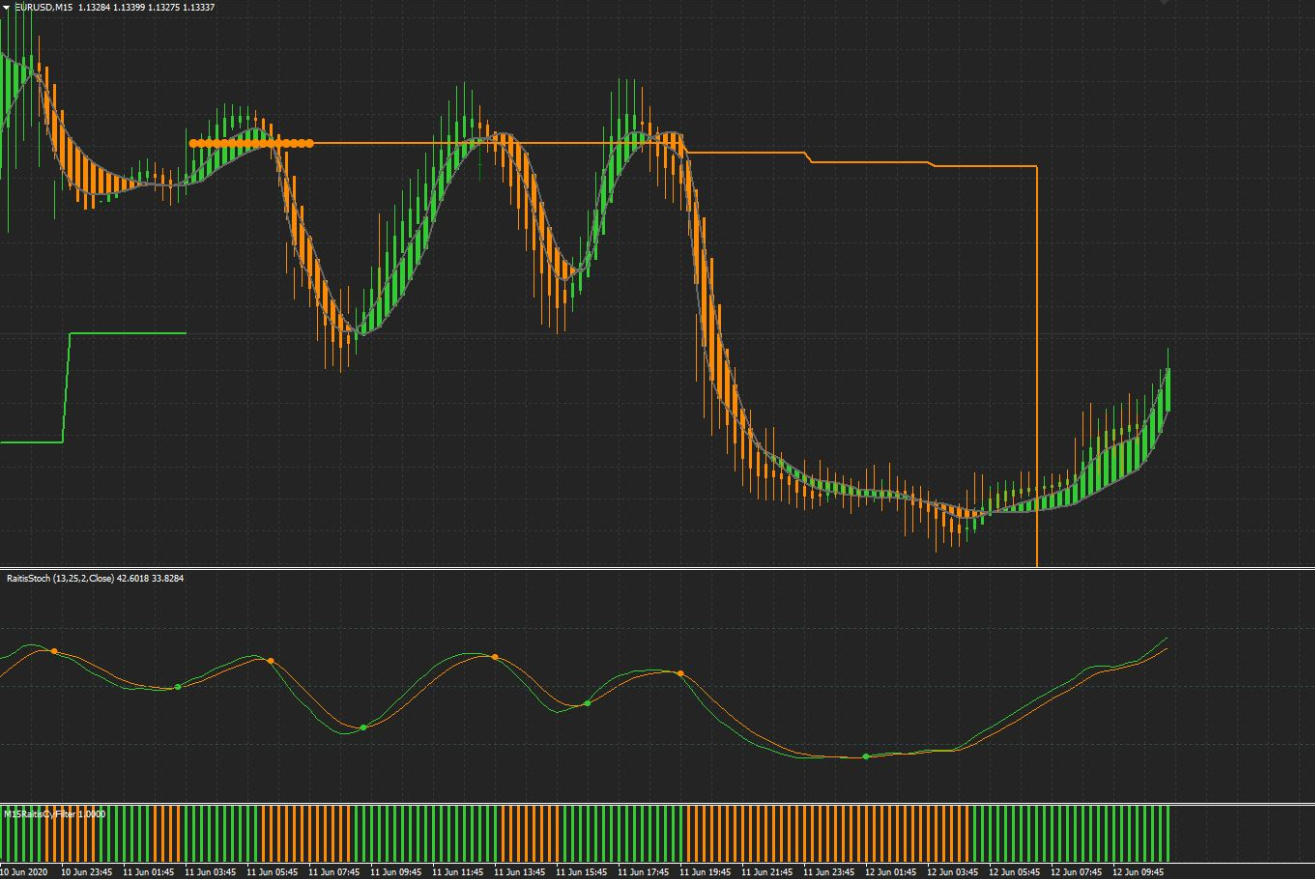Click the last green candle on the price chart
Image resolution: width=1315 pixels, height=879 pixels.
click(x=1166, y=388)
